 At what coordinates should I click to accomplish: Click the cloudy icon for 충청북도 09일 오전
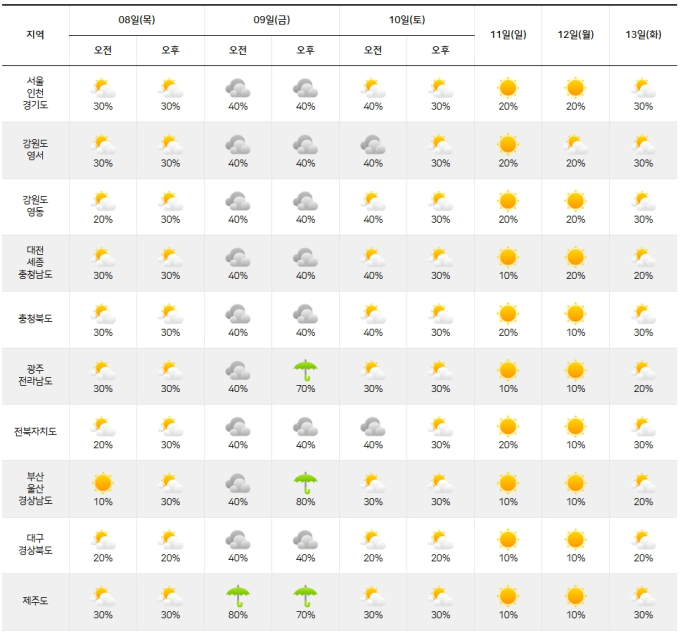click(238, 314)
